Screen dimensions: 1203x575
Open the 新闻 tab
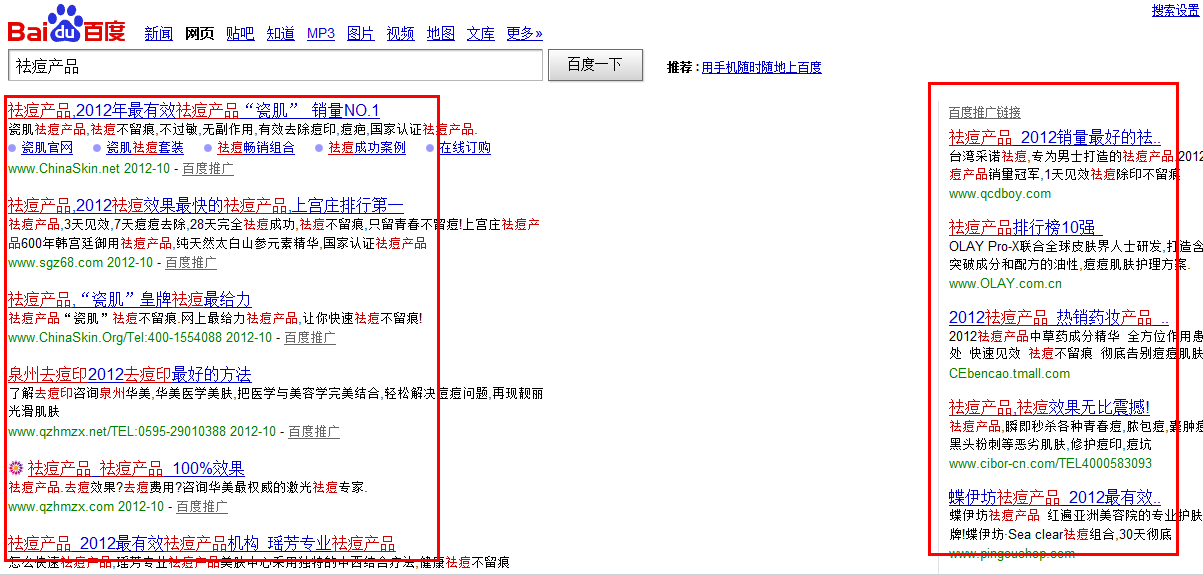coord(158,34)
